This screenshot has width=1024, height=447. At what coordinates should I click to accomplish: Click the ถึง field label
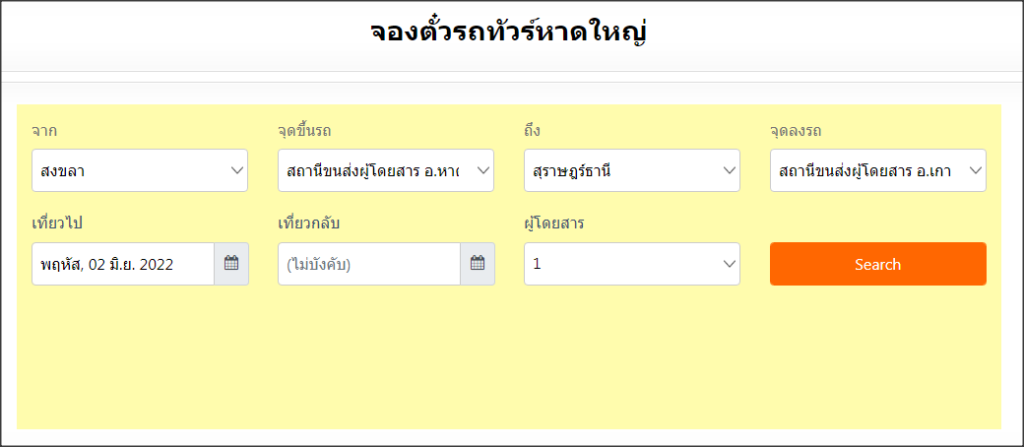click(532, 131)
